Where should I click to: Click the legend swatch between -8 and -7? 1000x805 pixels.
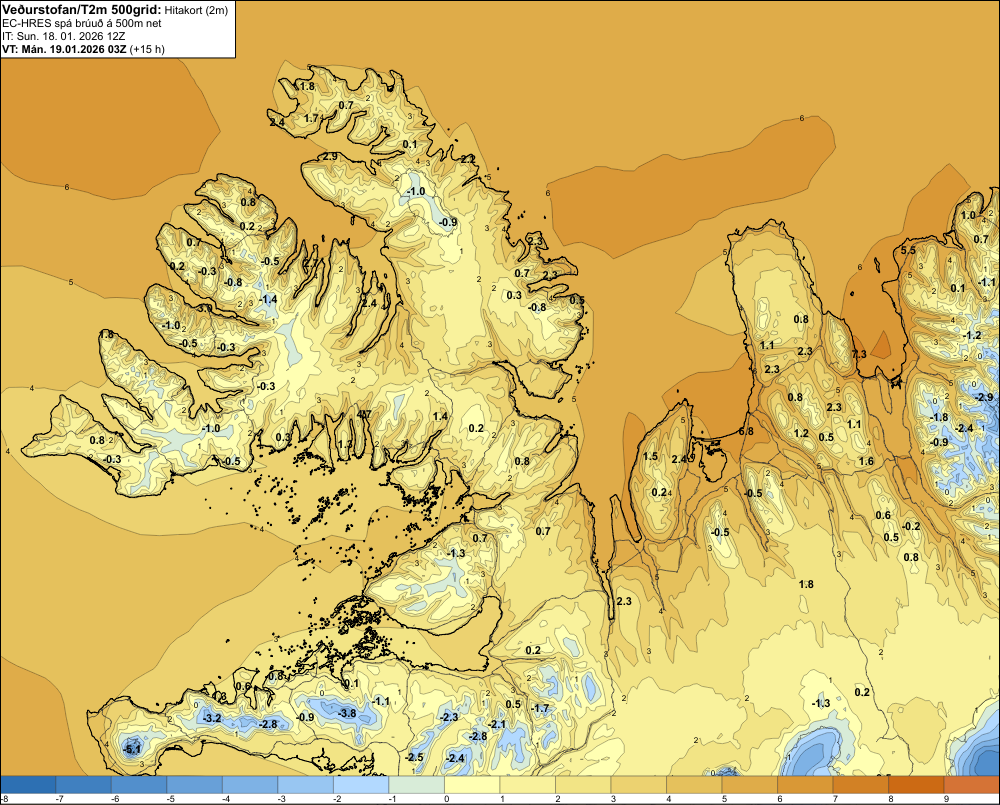[x=29, y=785]
